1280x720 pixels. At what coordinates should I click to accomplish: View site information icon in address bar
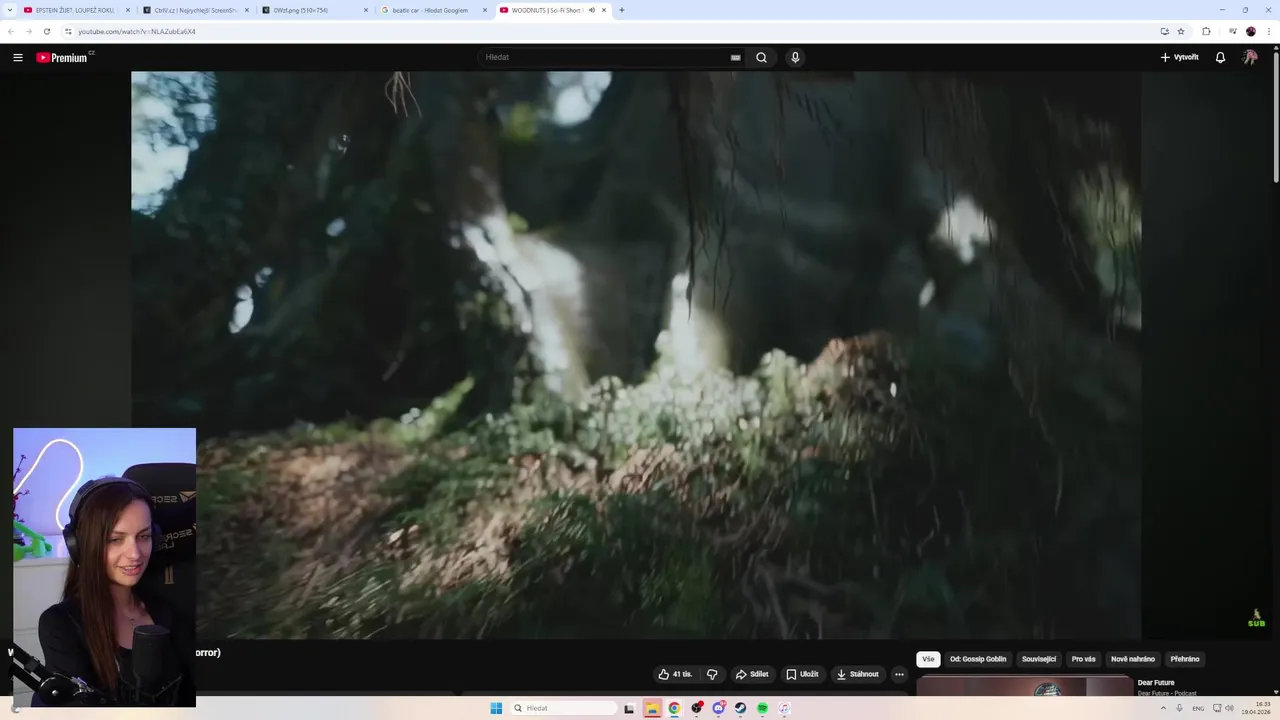coord(68,31)
